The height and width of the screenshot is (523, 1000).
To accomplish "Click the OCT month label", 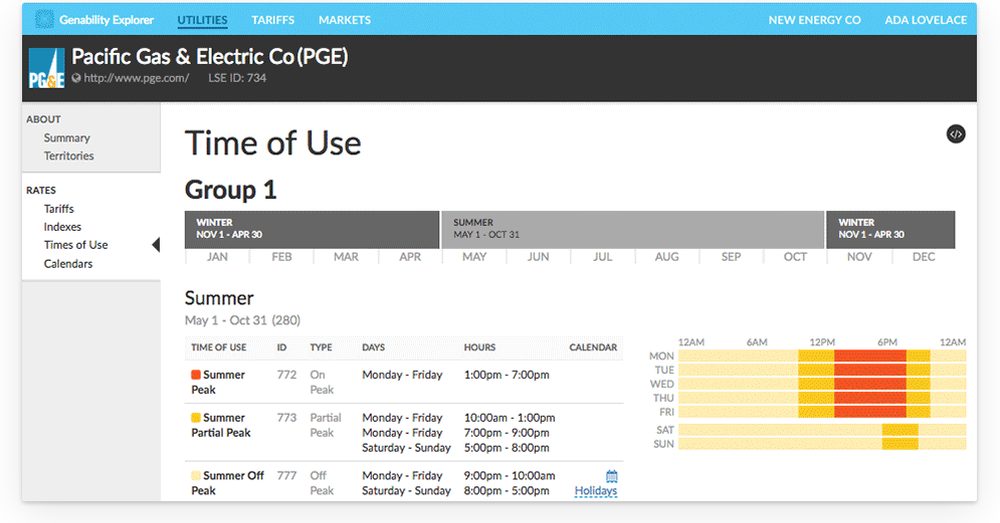I will tap(795, 256).
